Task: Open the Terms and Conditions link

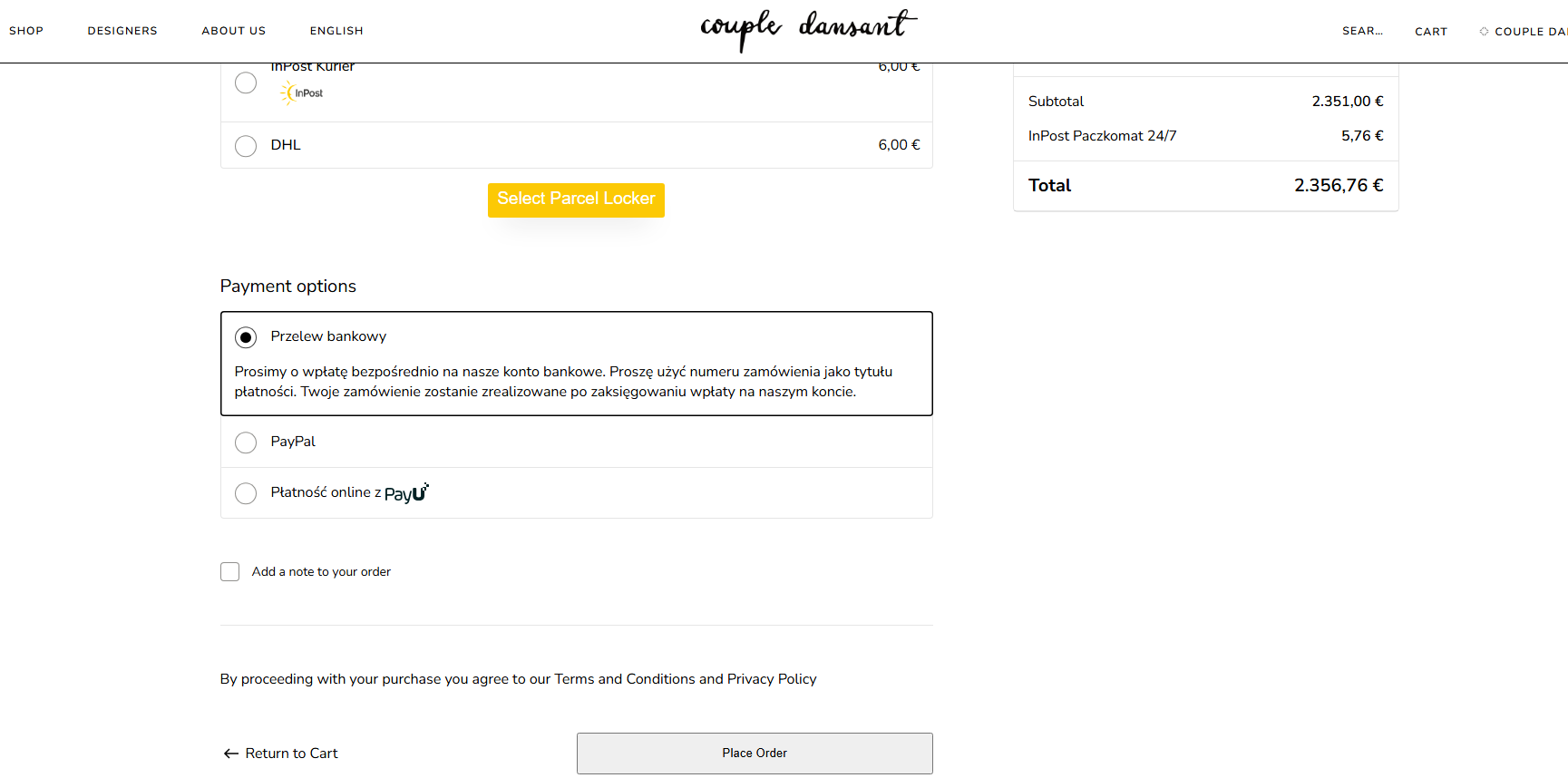Action: point(624,679)
